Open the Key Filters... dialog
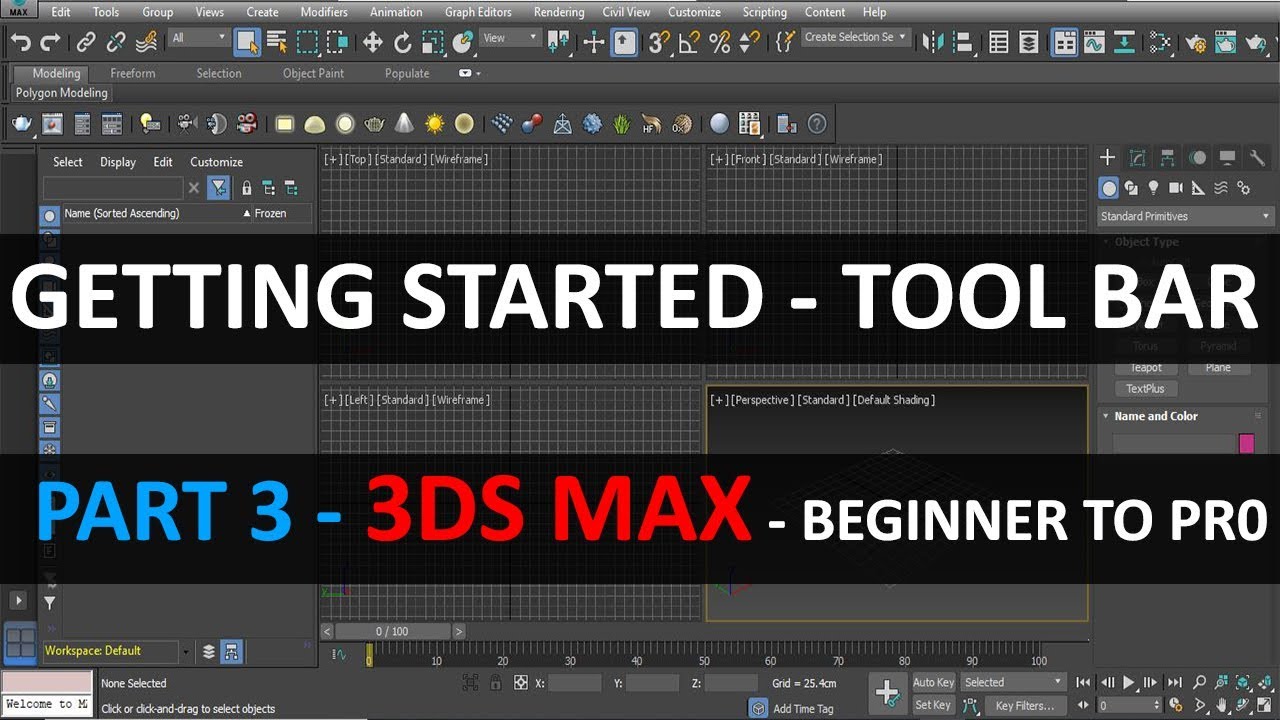The image size is (1280, 720). (x=1025, y=705)
